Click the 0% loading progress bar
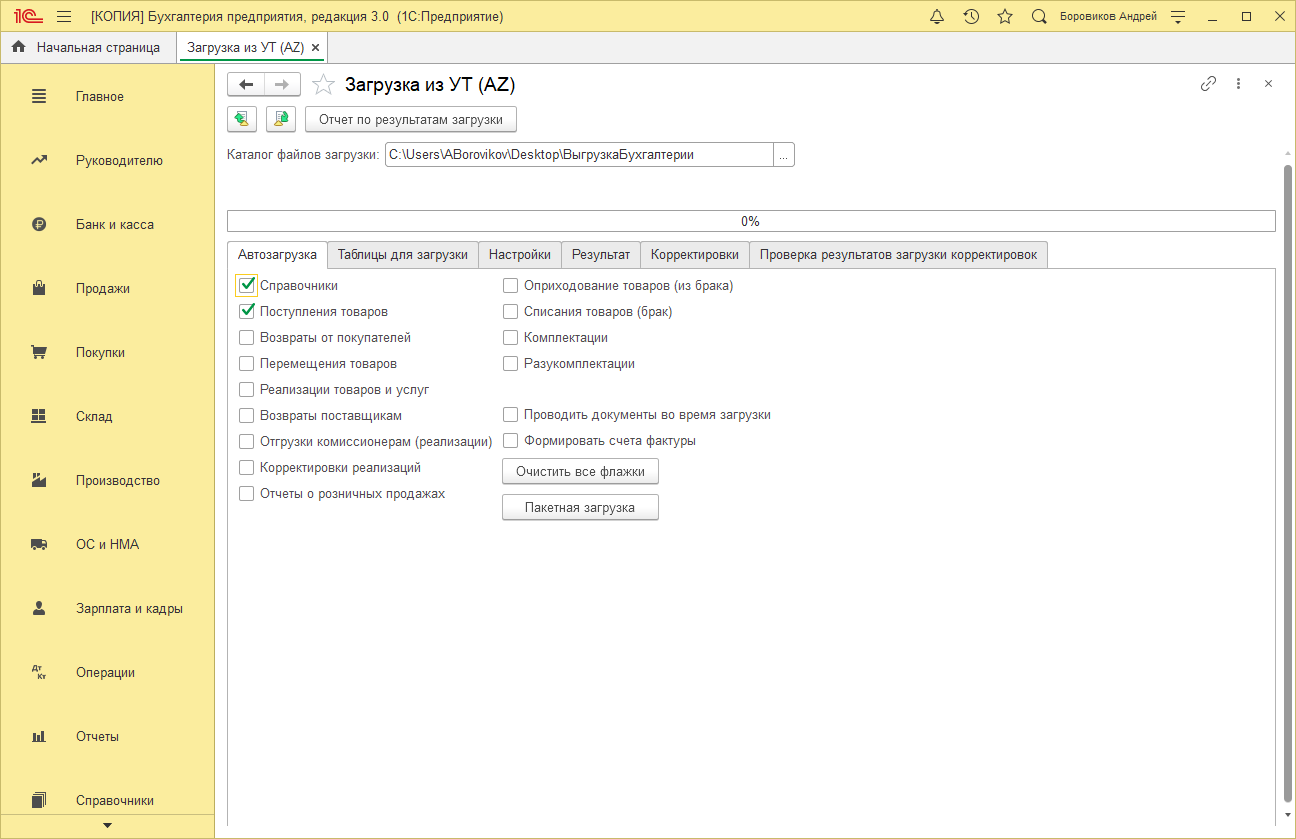 pyautogui.click(x=750, y=221)
